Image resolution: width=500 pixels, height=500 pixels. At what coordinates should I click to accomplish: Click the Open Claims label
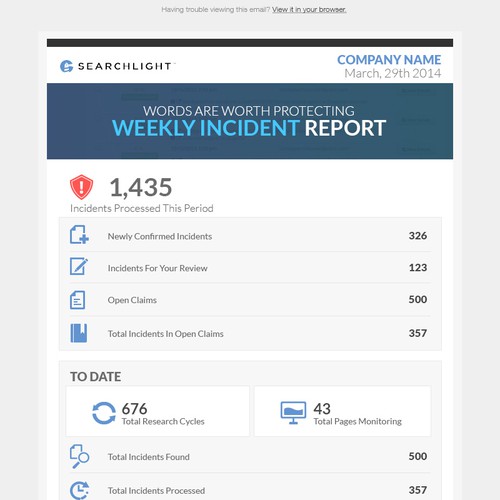132,300
